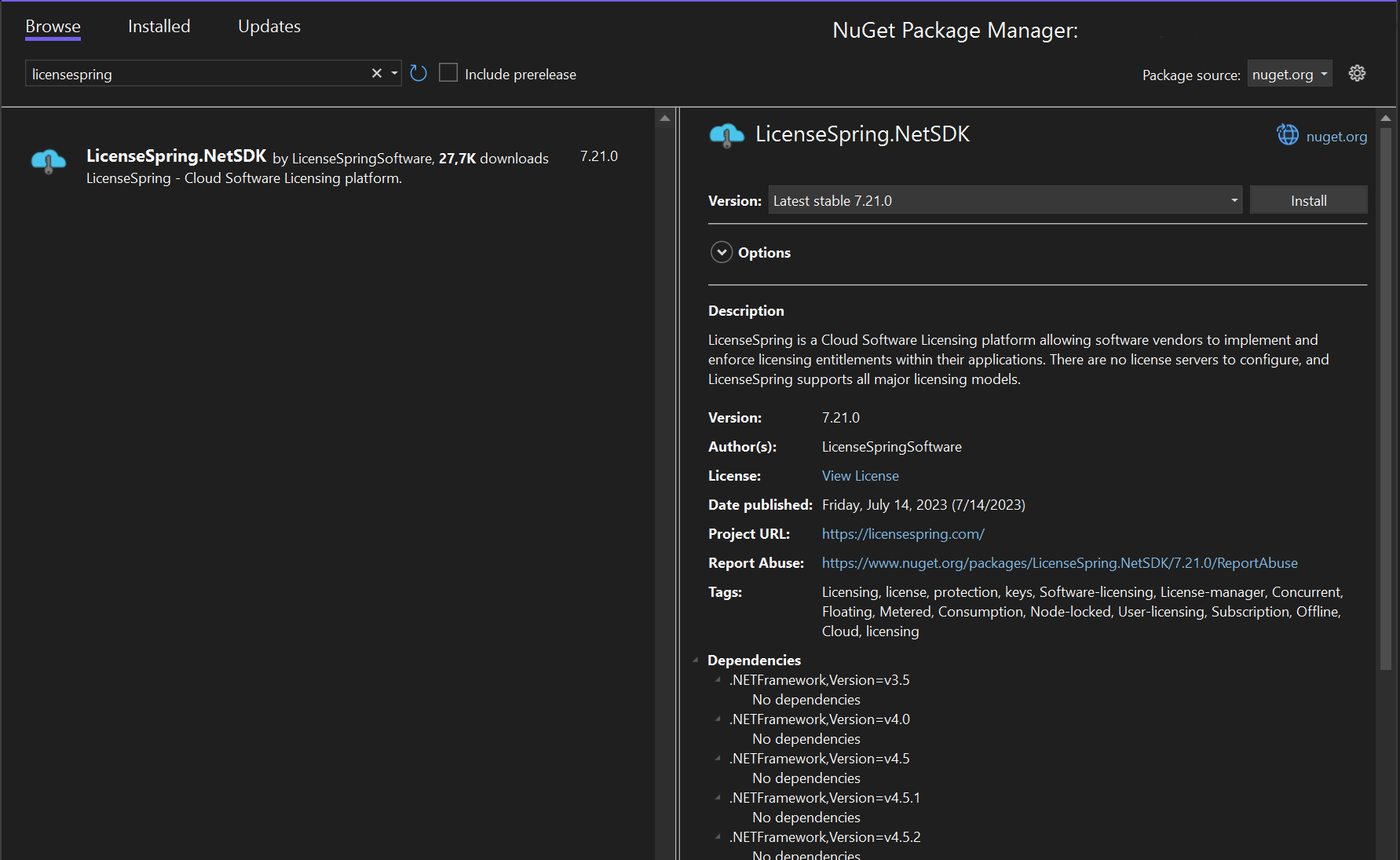Clear the search box with X icon

(x=377, y=74)
